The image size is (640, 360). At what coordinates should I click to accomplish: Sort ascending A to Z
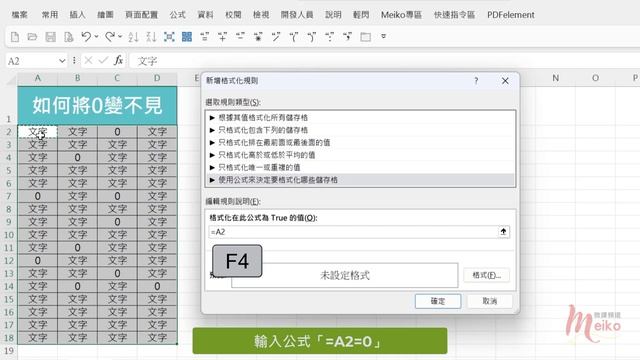pyautogui.click(x=133, y=37)
